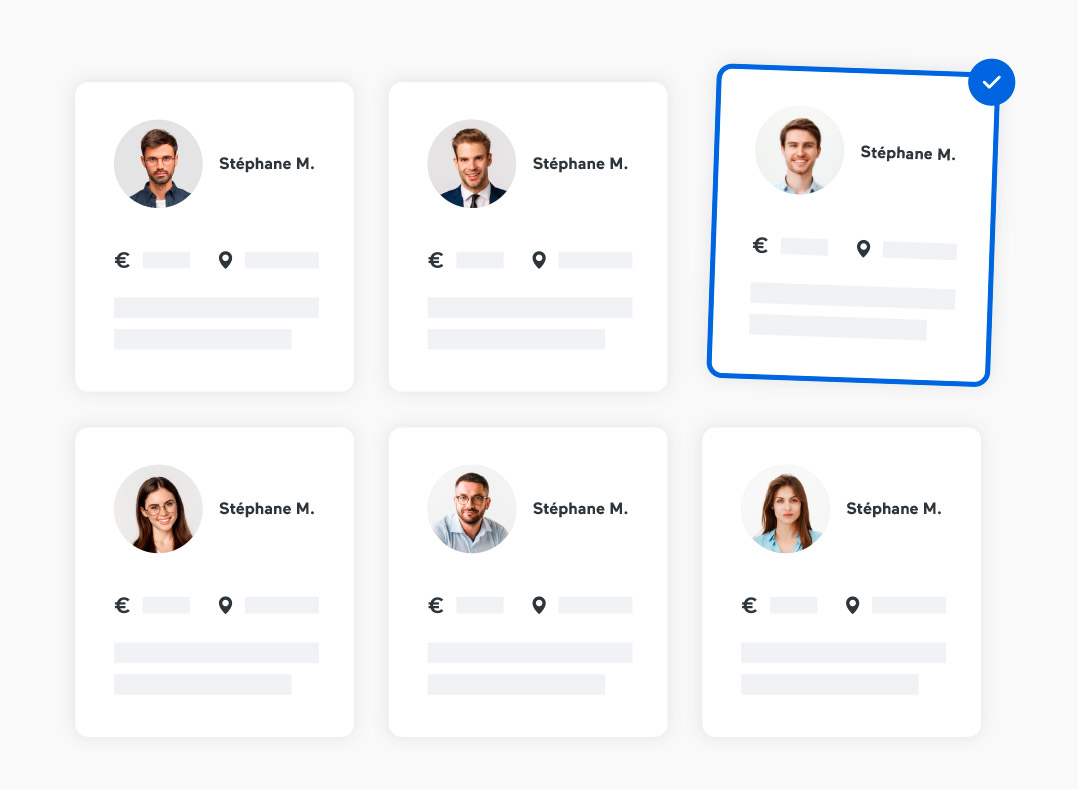Viewport: 1078px width, 789px height.
Task: Click location placeholder bar on top-left card
Action: pyautogui.click(x=282, y=260)
